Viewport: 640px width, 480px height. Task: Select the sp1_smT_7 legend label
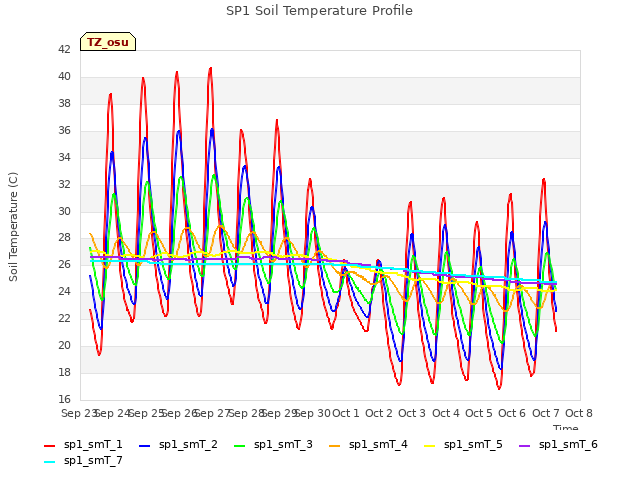(93, 460)
